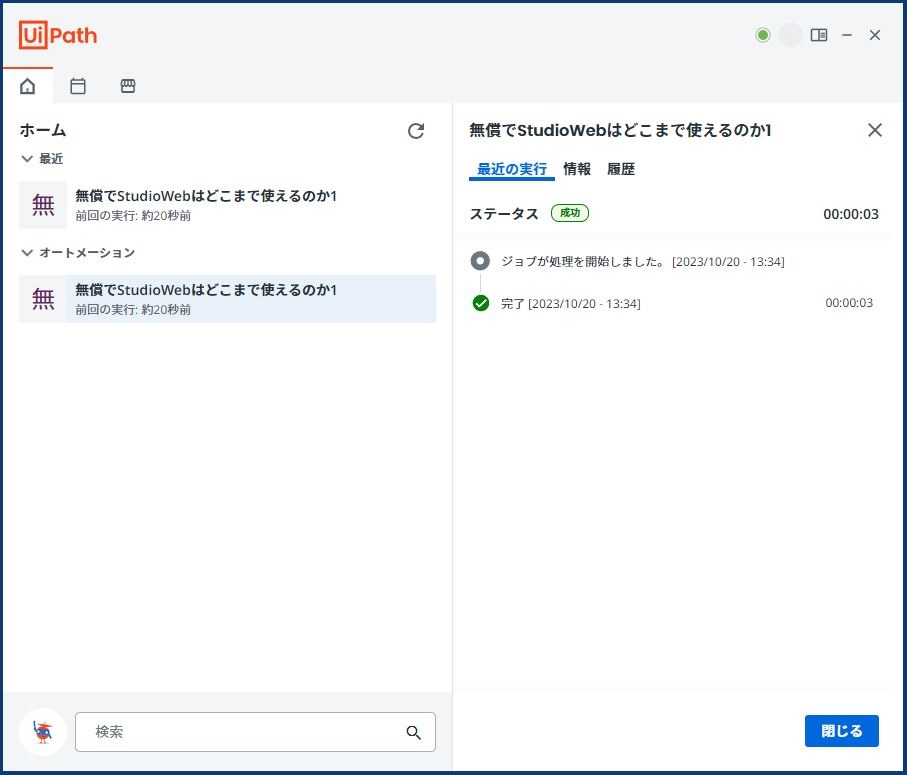The image size is (907, 775).
Task: Click the 成功 status badge
Action: click(570, 213)
